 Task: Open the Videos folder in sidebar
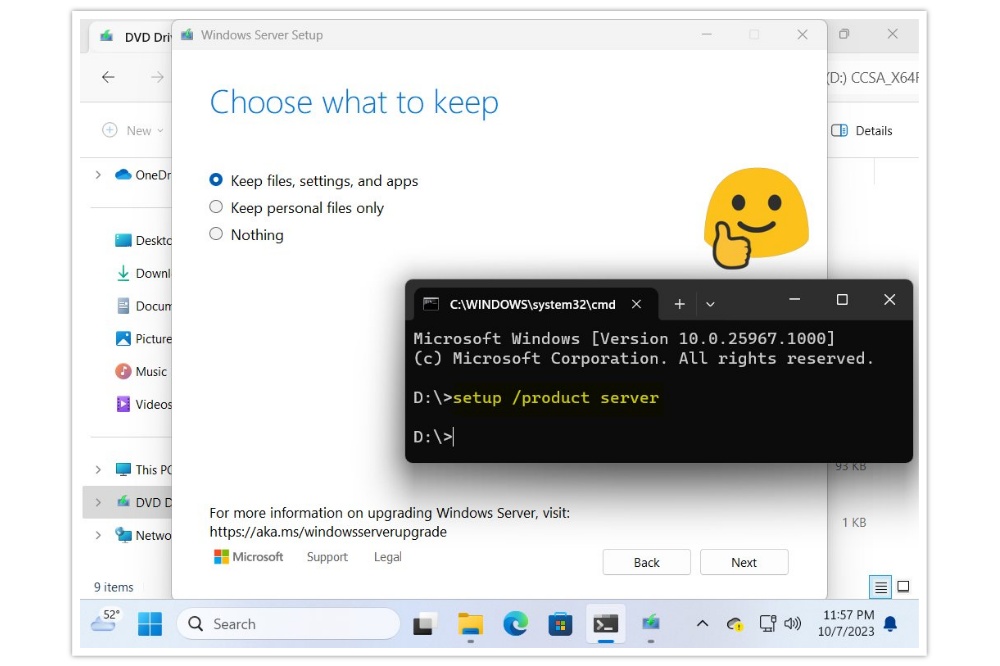point(143,404)
